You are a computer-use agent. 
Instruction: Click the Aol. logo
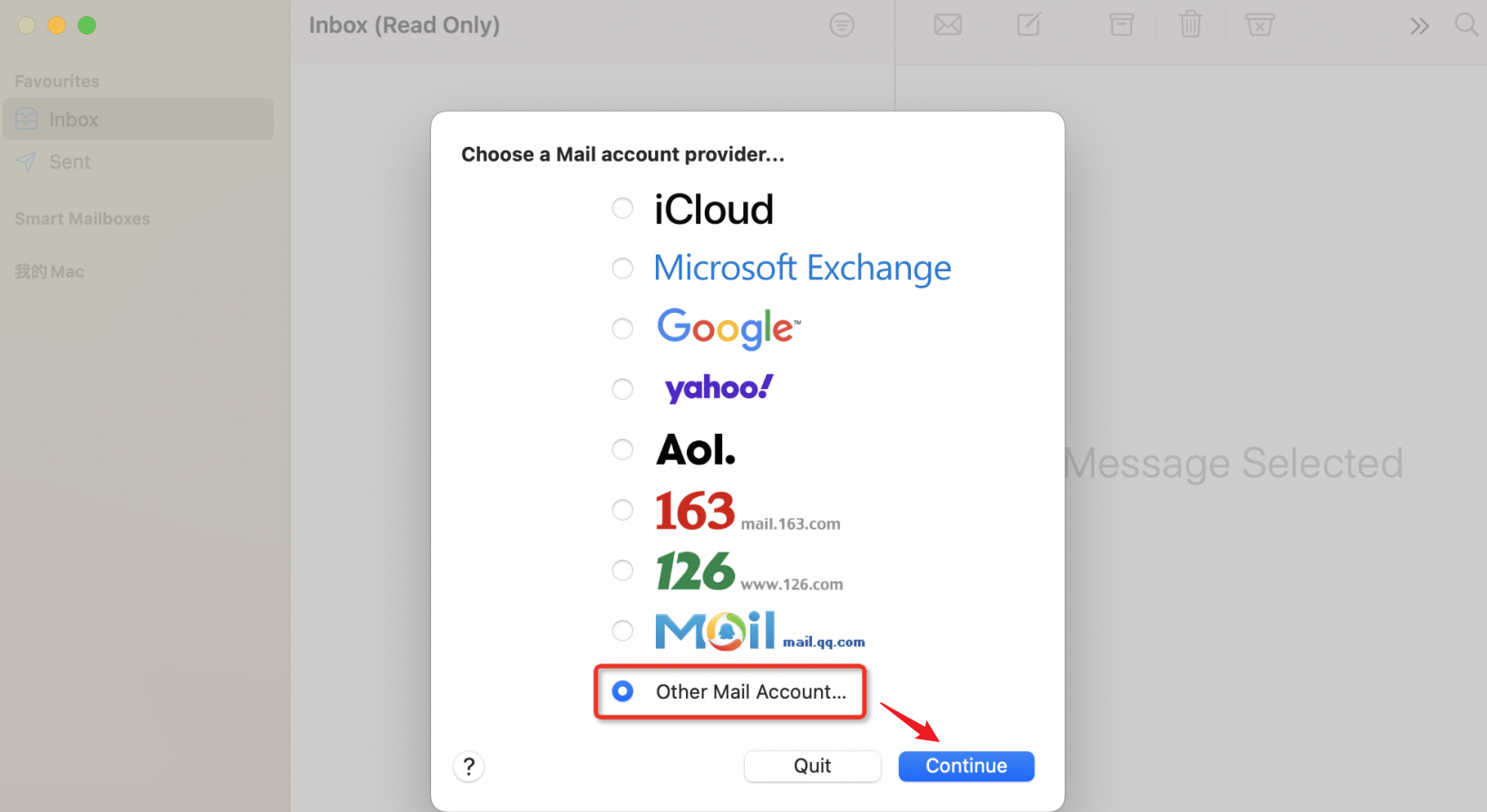point(696,450)
